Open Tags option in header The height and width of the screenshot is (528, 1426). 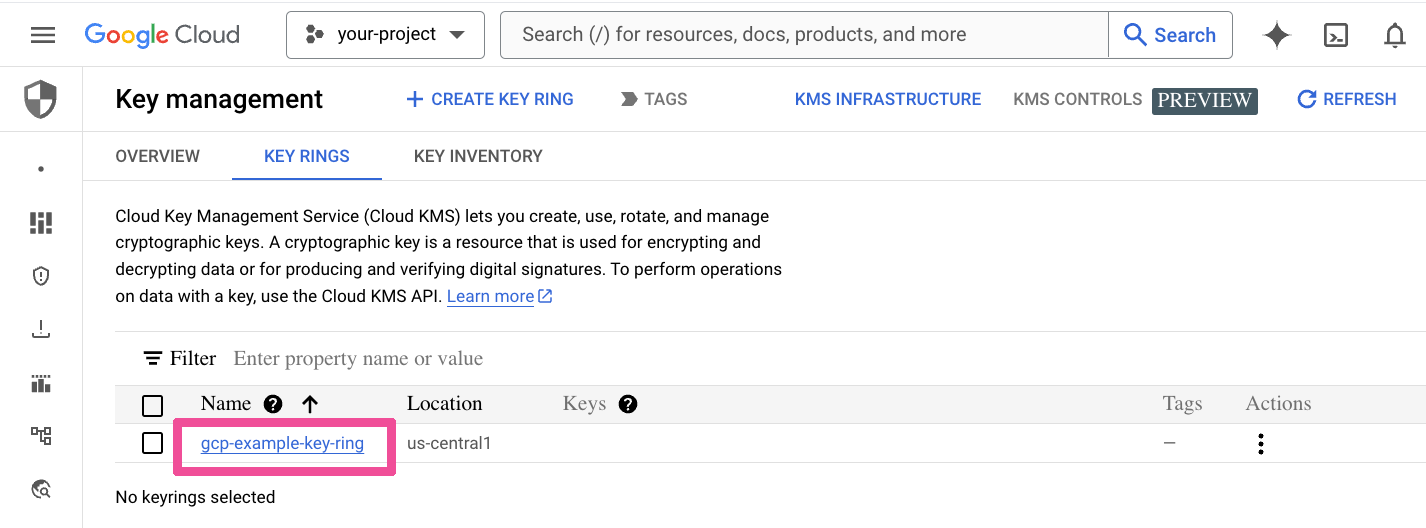pyautogui.click(x=654, y=99)
